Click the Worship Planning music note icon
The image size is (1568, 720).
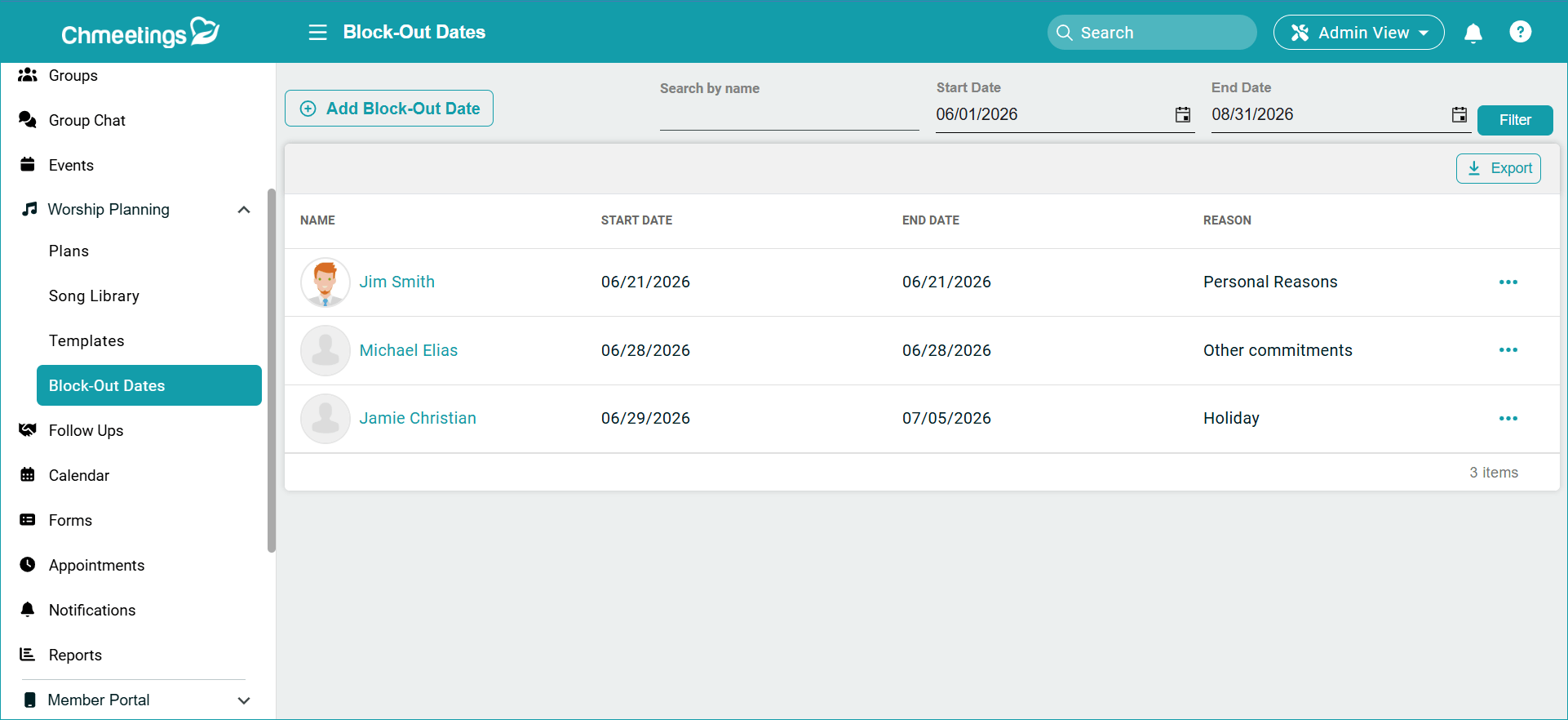pos(29,209)
